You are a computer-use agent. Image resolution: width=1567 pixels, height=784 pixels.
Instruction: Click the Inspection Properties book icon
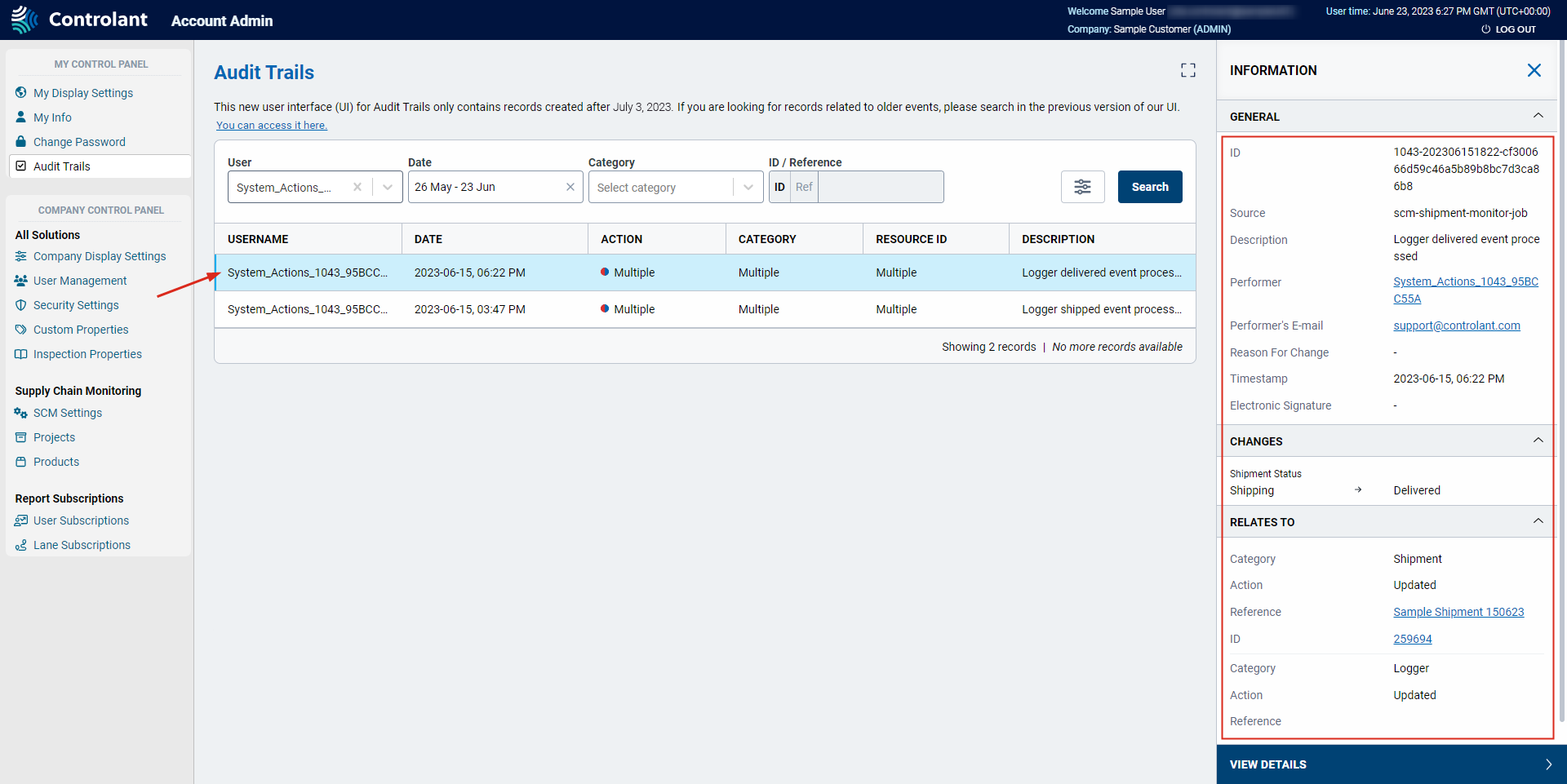(x=21, y=354)
